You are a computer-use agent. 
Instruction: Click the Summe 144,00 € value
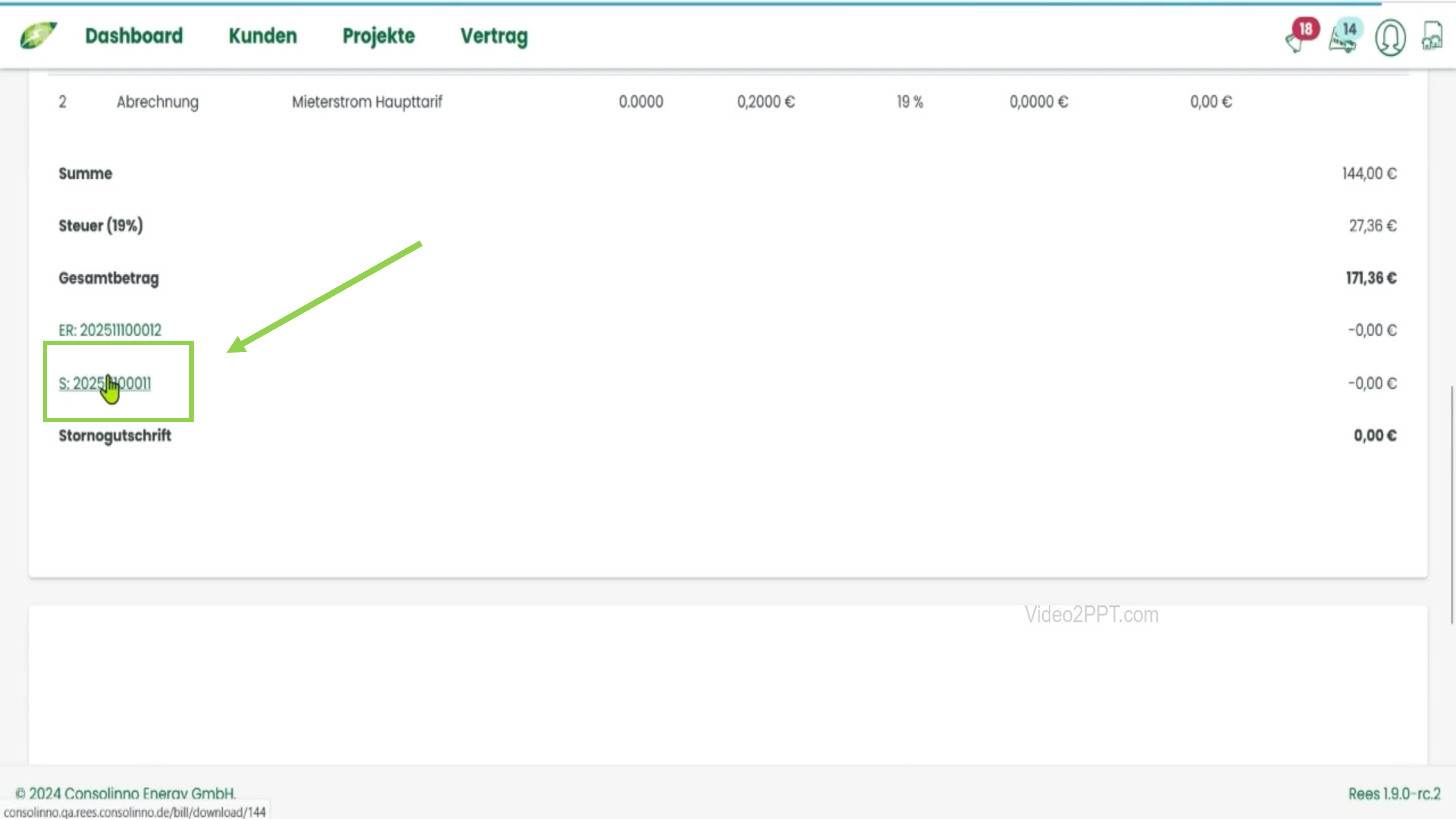1369,173
